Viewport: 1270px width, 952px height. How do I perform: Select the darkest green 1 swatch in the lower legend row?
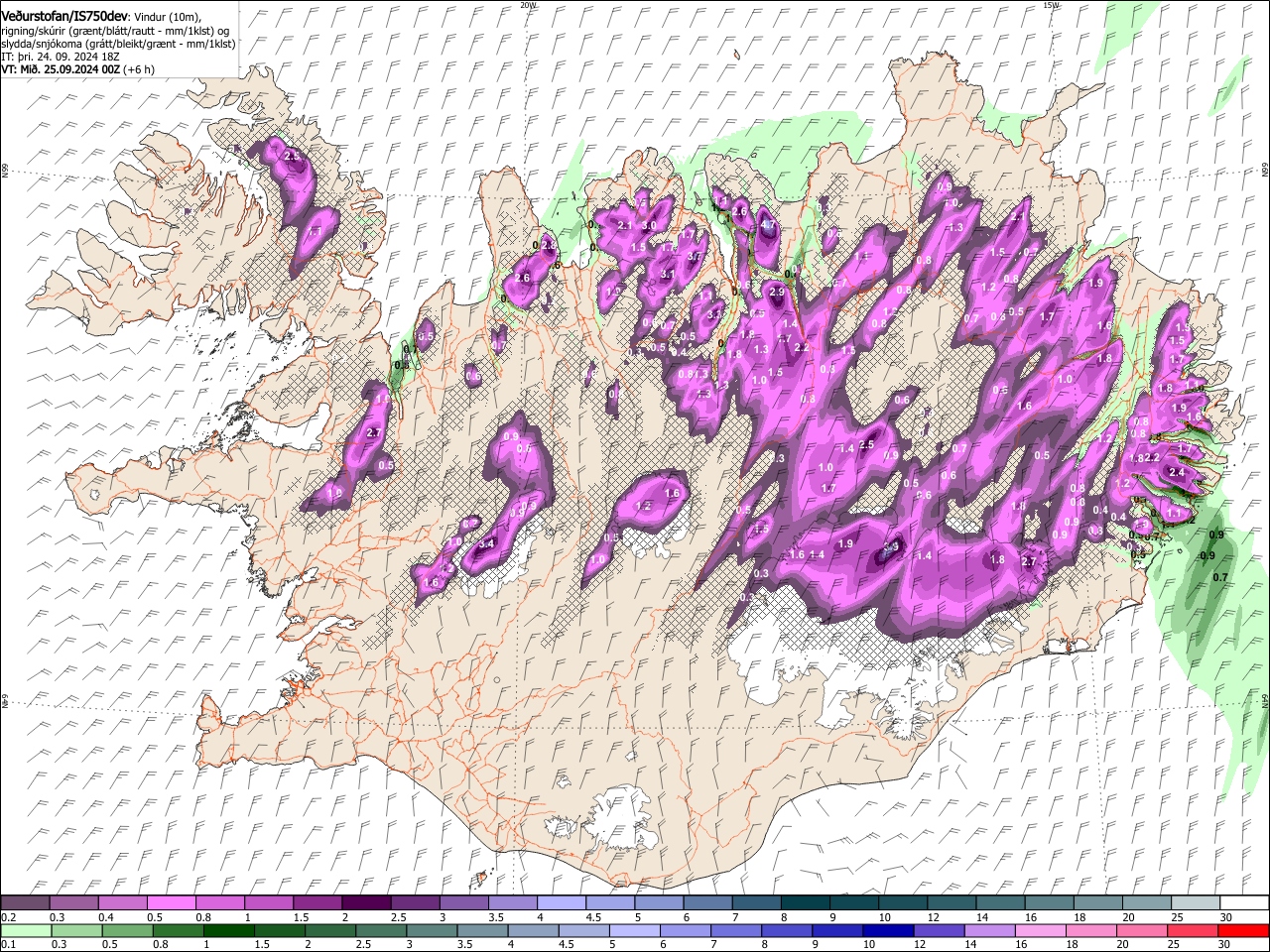(x=228, y=930)
